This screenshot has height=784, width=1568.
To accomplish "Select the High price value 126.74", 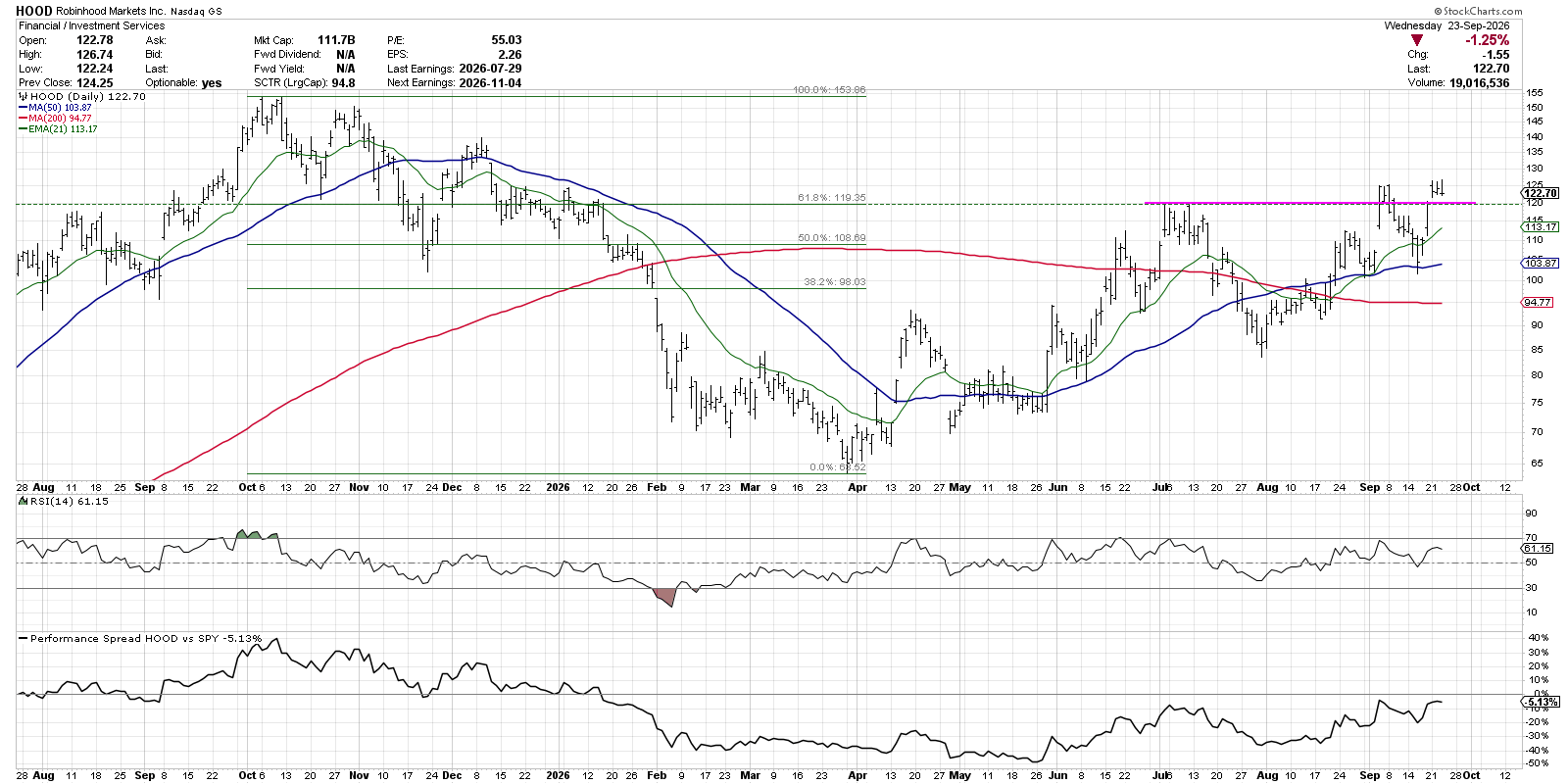I will 95,55.
